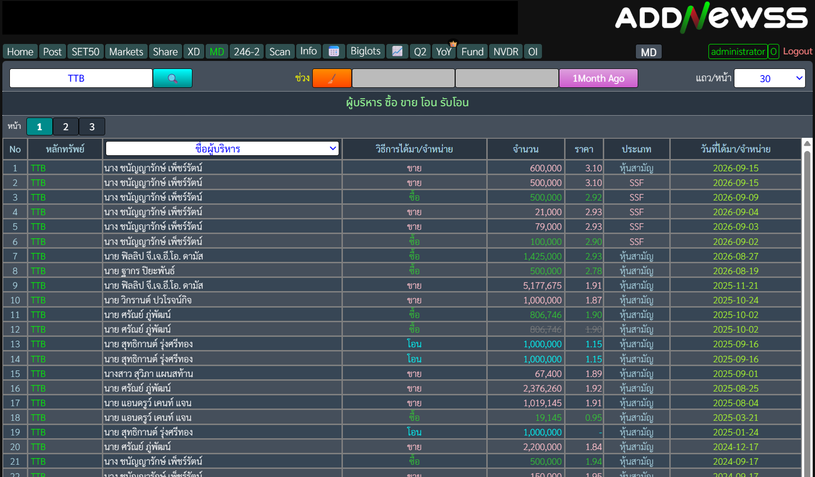815x477 pixels.
Task: Click the ADDNewss logo
Action: point(711,17)
